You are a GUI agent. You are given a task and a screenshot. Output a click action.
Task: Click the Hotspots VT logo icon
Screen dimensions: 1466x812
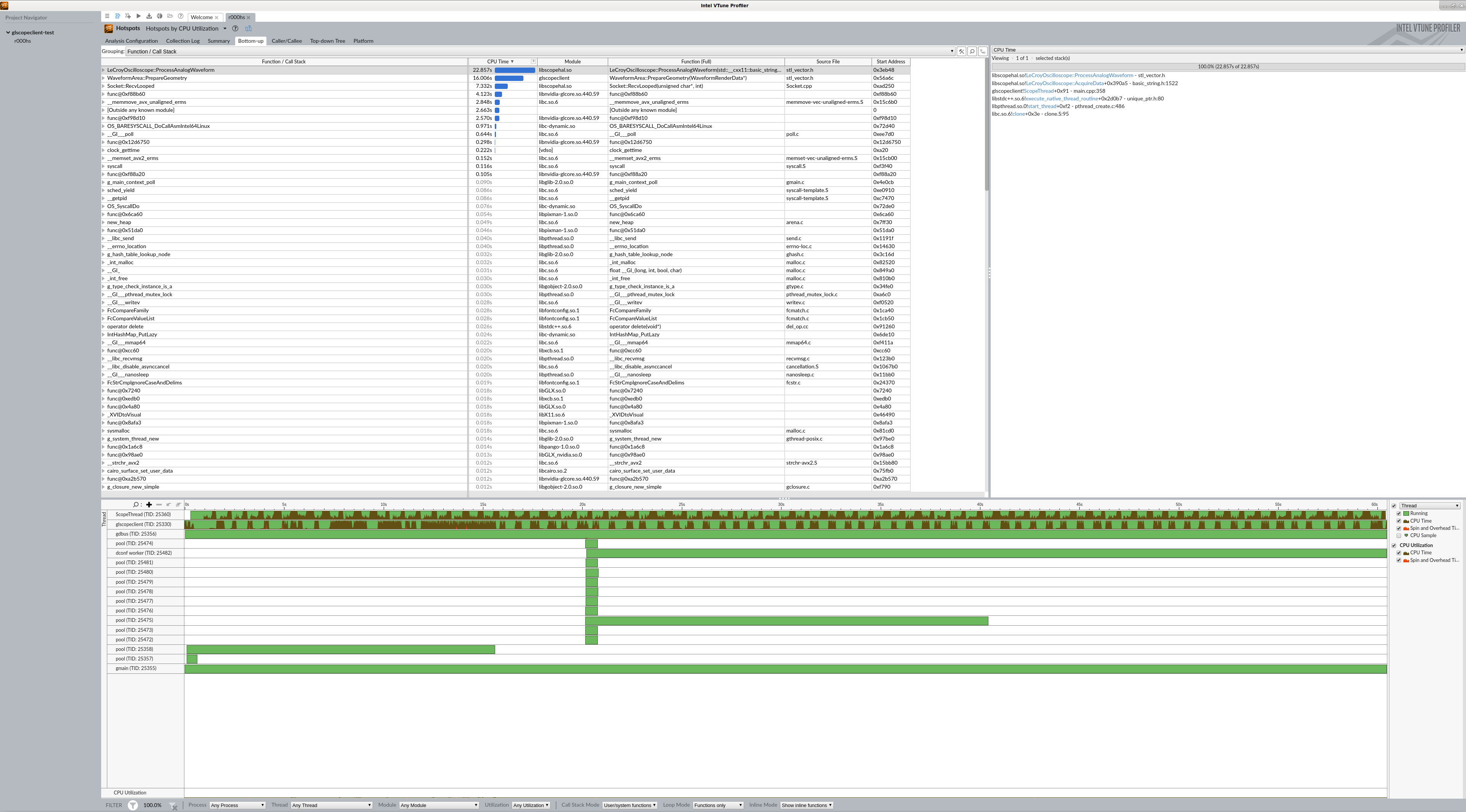point(109,29)
